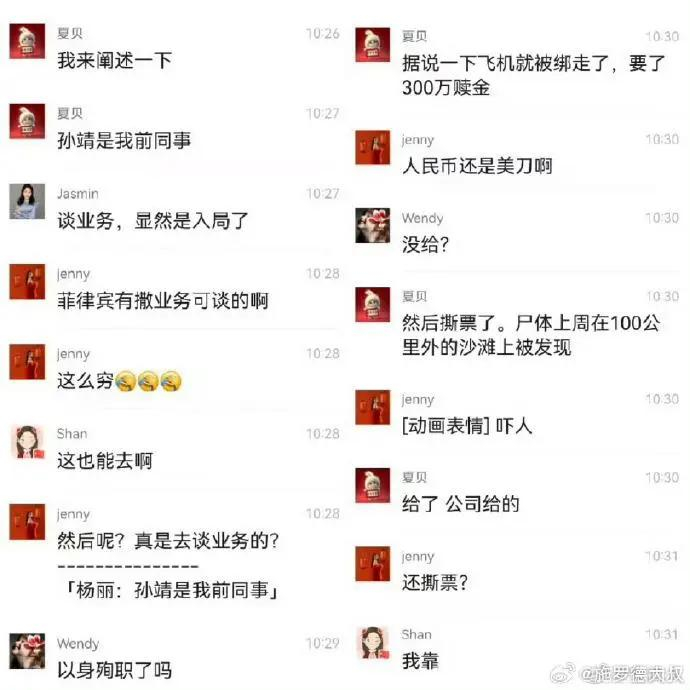Select the quoted reply 杨丽：孙靖是我前同事
Viewport: 690px width, 690px height.
click(172, 590)
